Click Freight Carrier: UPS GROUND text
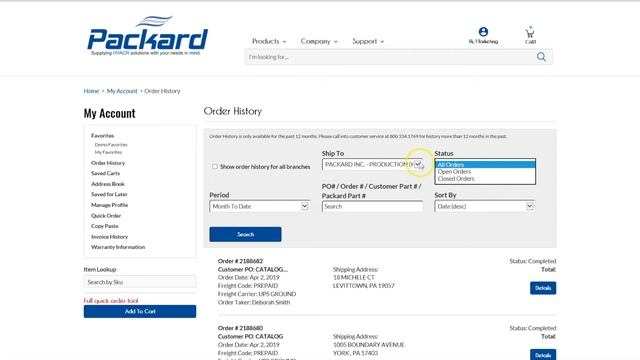The image size is (640, 360). (x=257, y=294)
